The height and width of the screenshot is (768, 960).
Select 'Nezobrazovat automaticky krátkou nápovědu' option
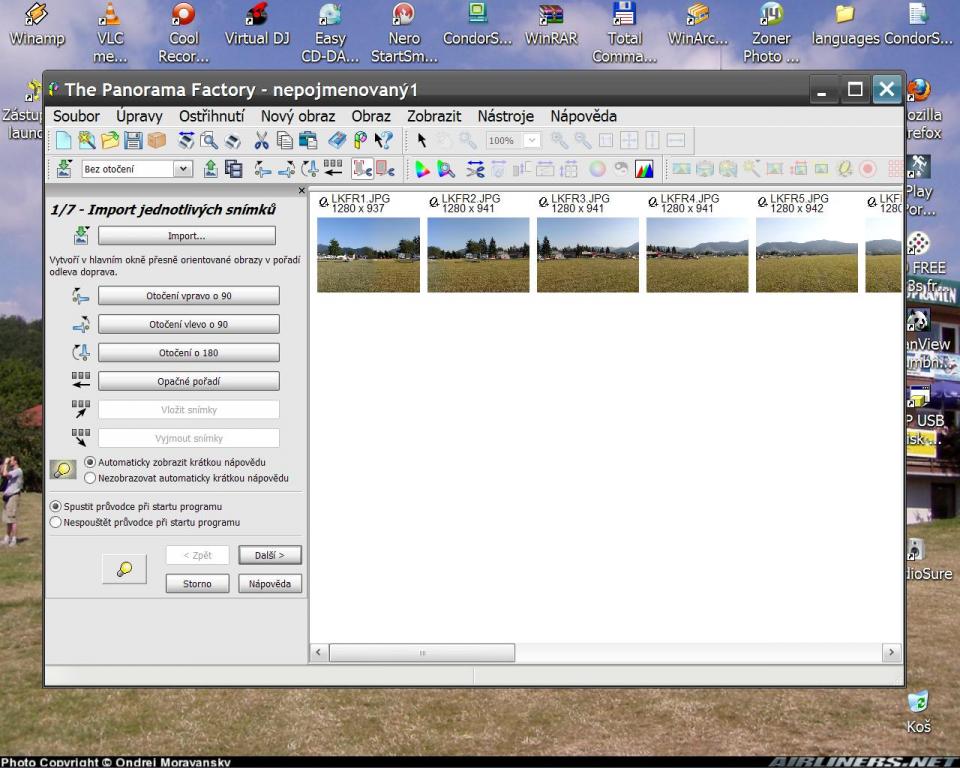91,478
